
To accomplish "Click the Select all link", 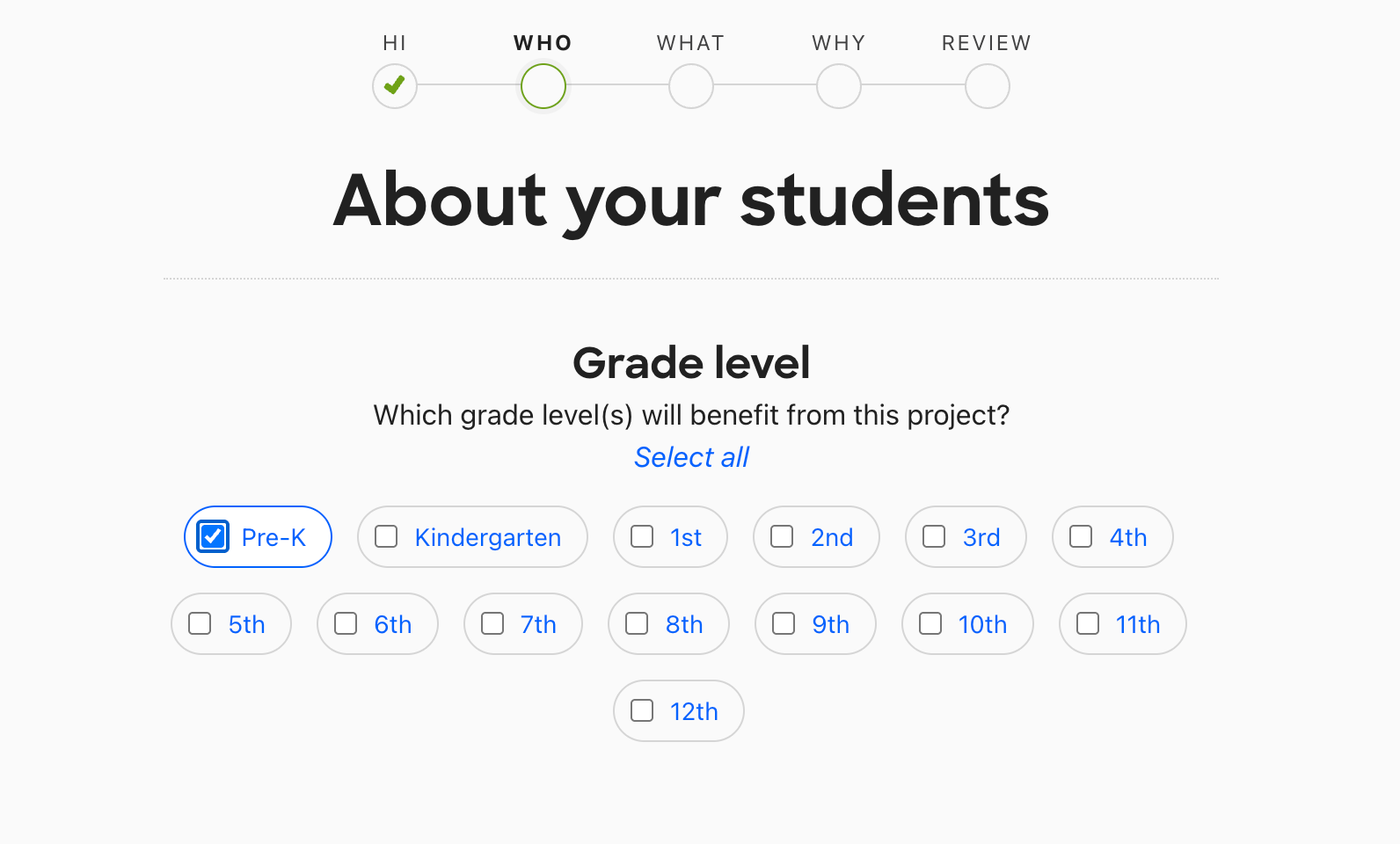I will pyautogui.click(x=691, y=457).
